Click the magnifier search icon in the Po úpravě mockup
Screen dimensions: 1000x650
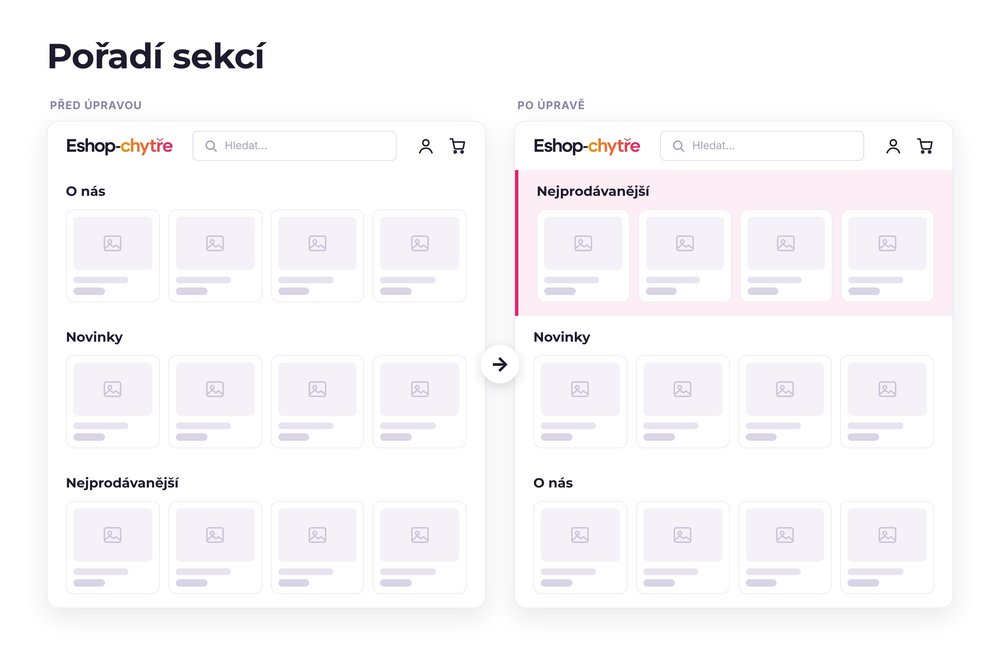(678, 146)
